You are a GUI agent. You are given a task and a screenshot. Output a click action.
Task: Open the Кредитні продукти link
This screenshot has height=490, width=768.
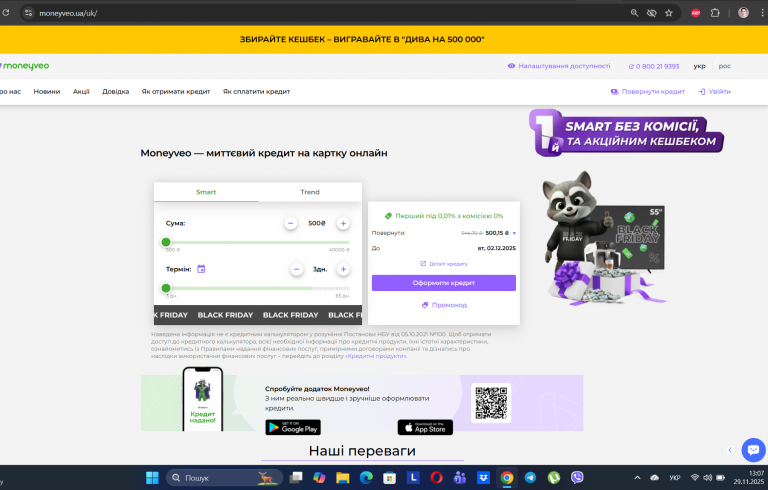tap(376, 356)
